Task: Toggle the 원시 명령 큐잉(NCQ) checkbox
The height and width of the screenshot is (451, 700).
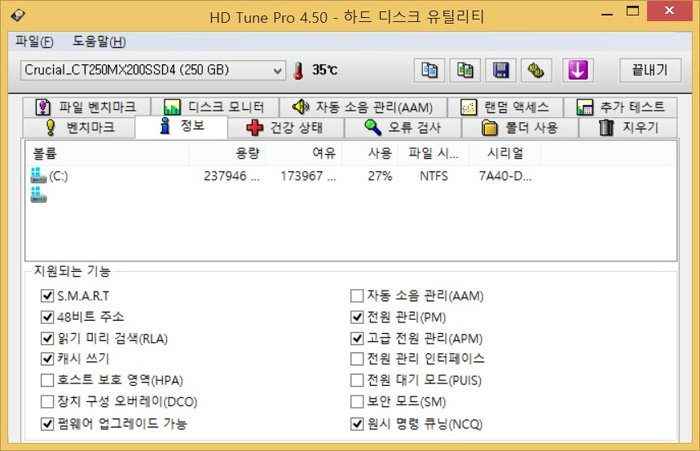Action: point(357,423)
